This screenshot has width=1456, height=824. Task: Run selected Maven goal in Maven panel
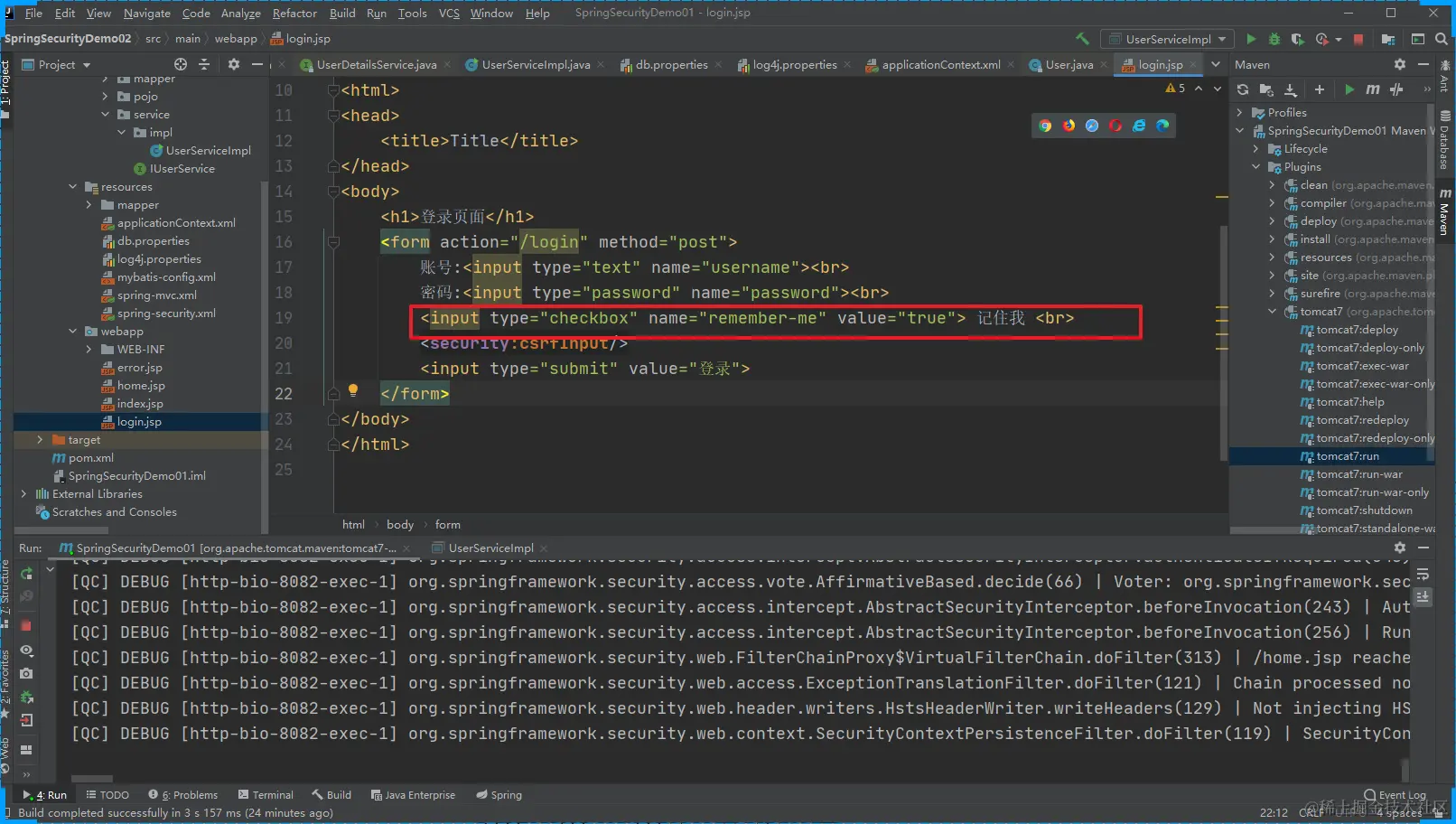(1349, 89)
